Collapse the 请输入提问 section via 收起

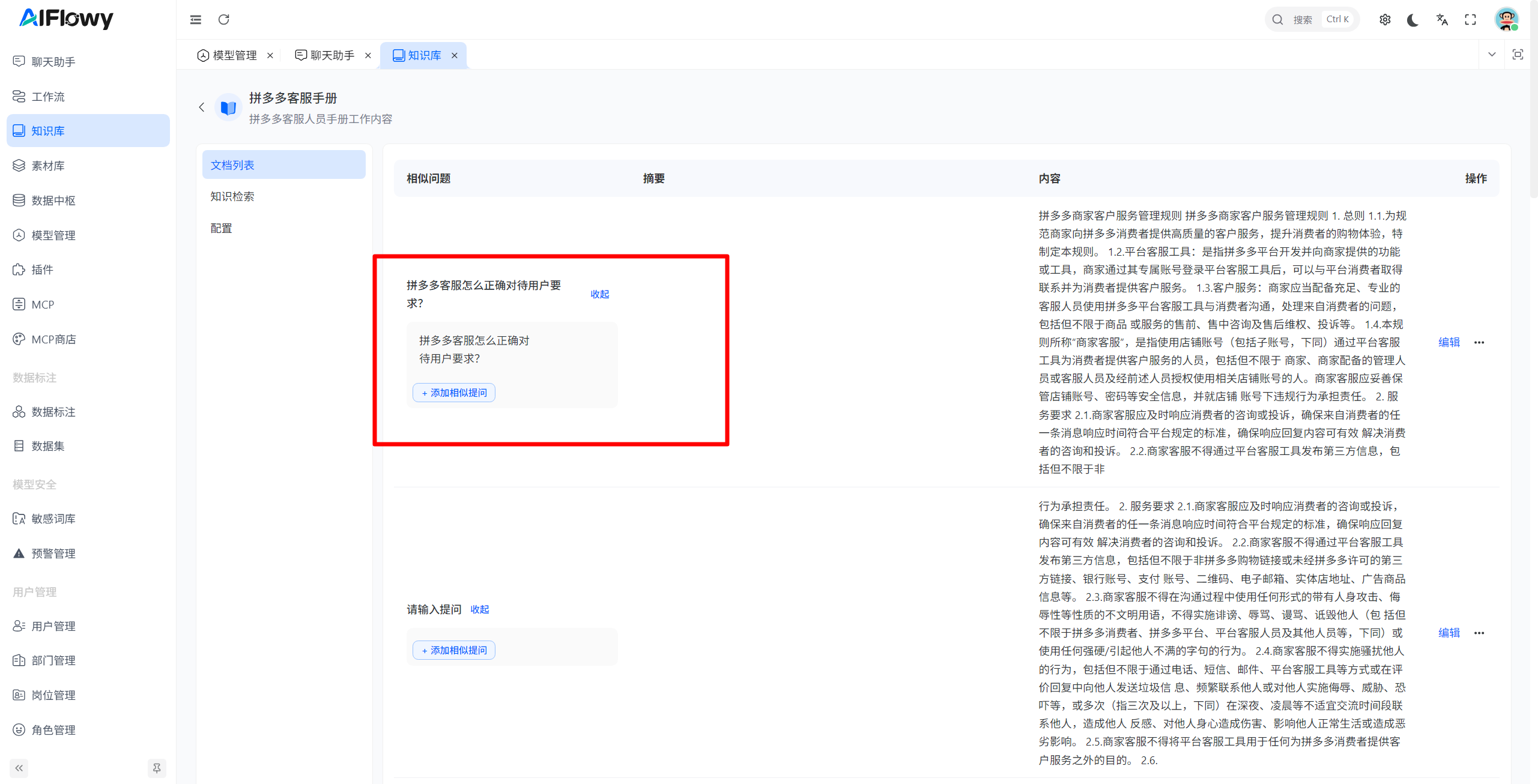479,609
